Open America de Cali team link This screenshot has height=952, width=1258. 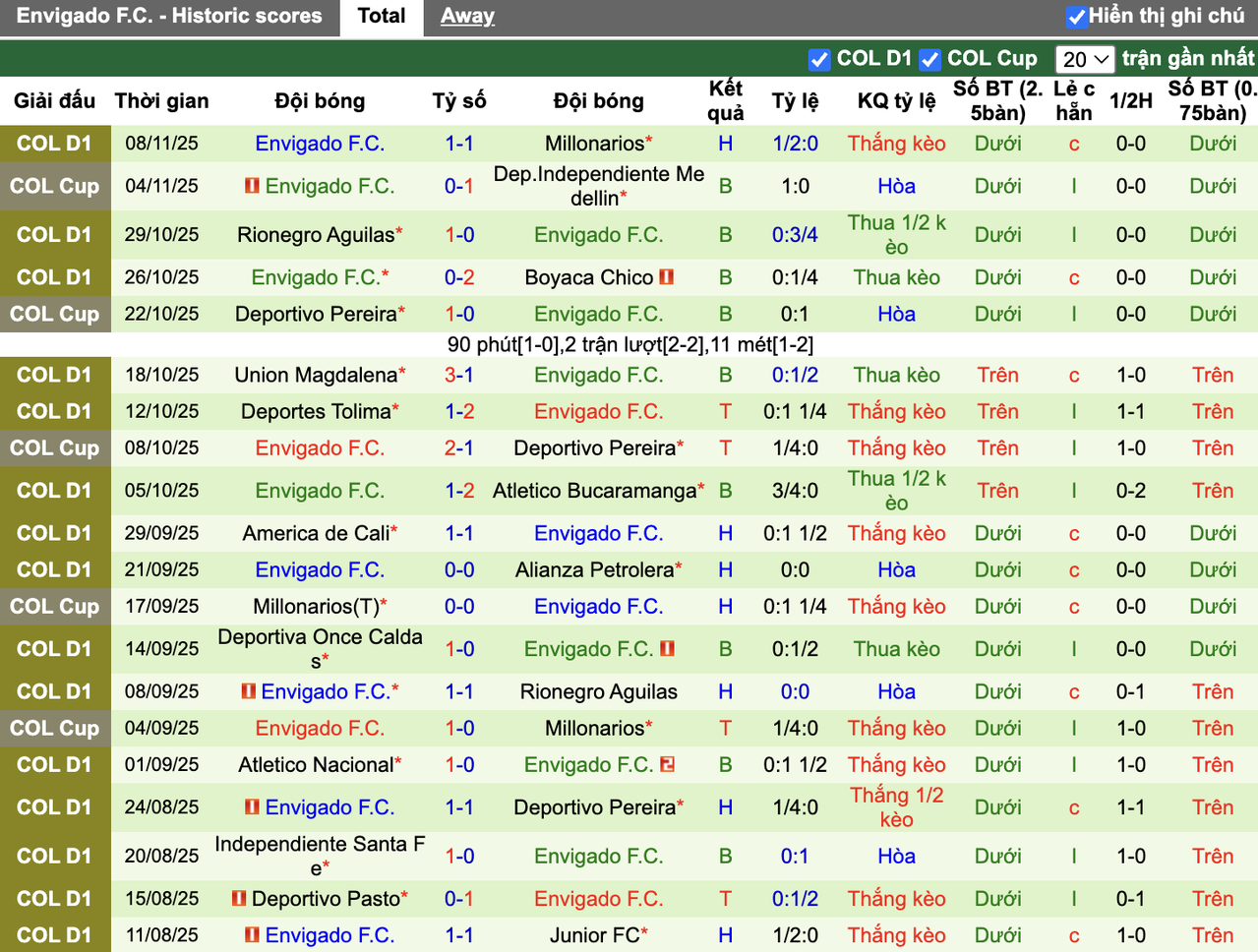317,533
